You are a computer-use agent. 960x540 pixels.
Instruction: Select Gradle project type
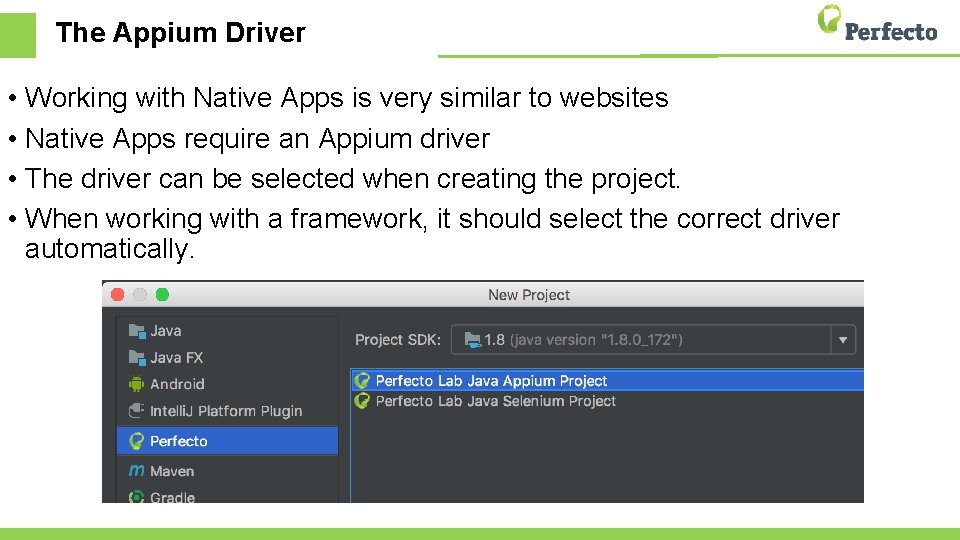(x=227, y=497)
